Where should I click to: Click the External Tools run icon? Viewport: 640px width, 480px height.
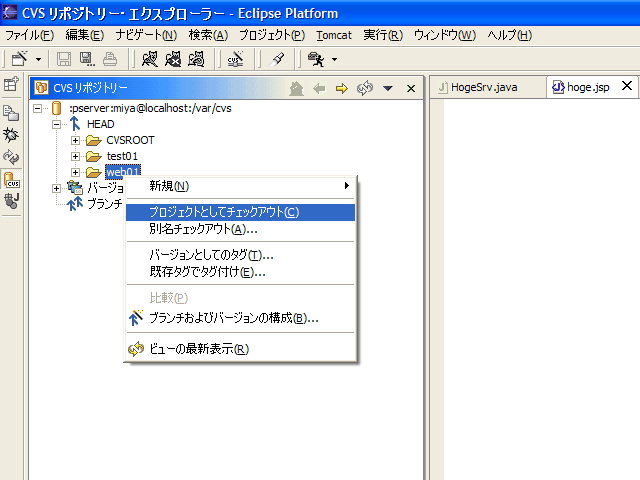pyautogui.click(x=316, y=59)
